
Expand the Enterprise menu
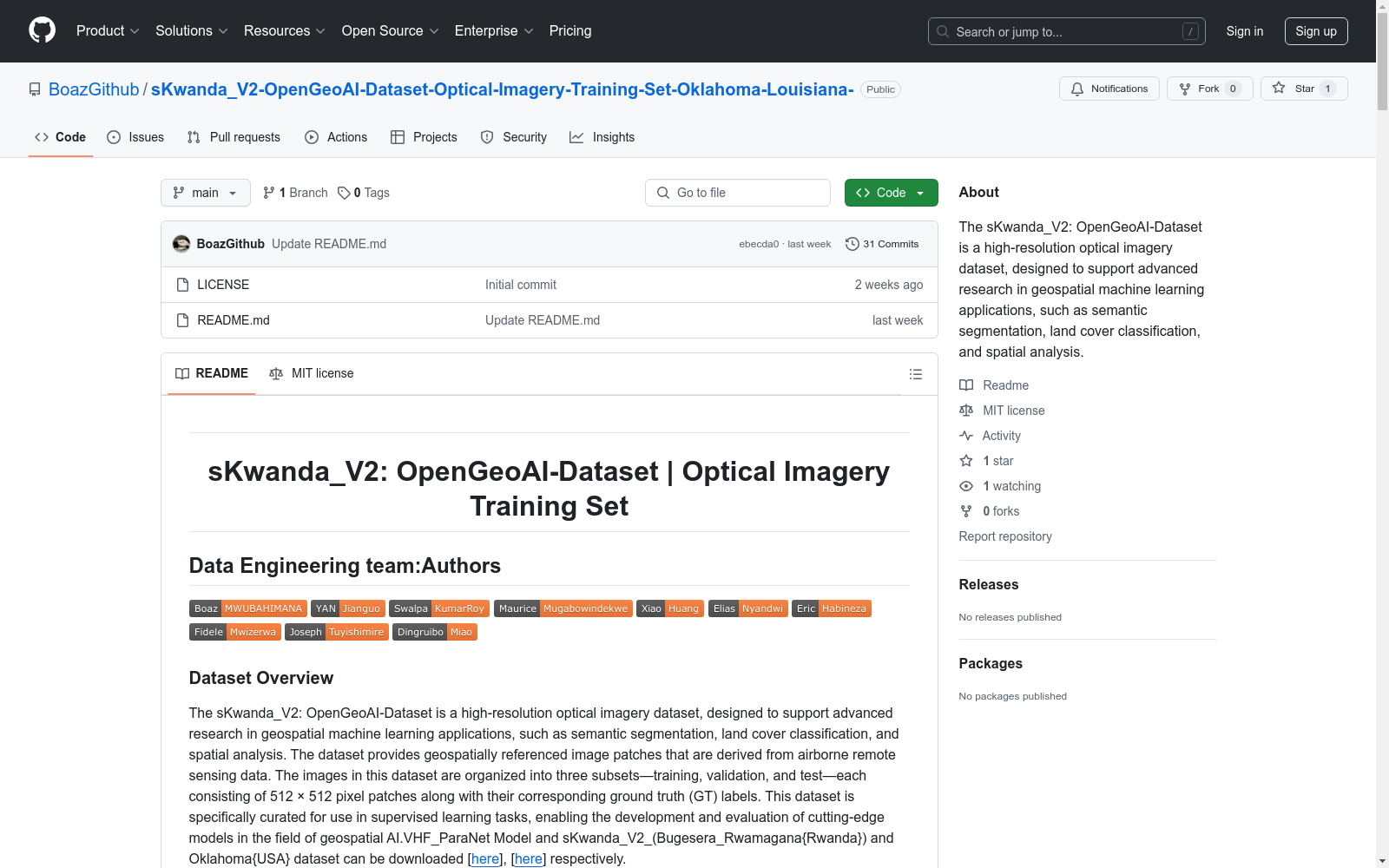[x=494, y=30]
